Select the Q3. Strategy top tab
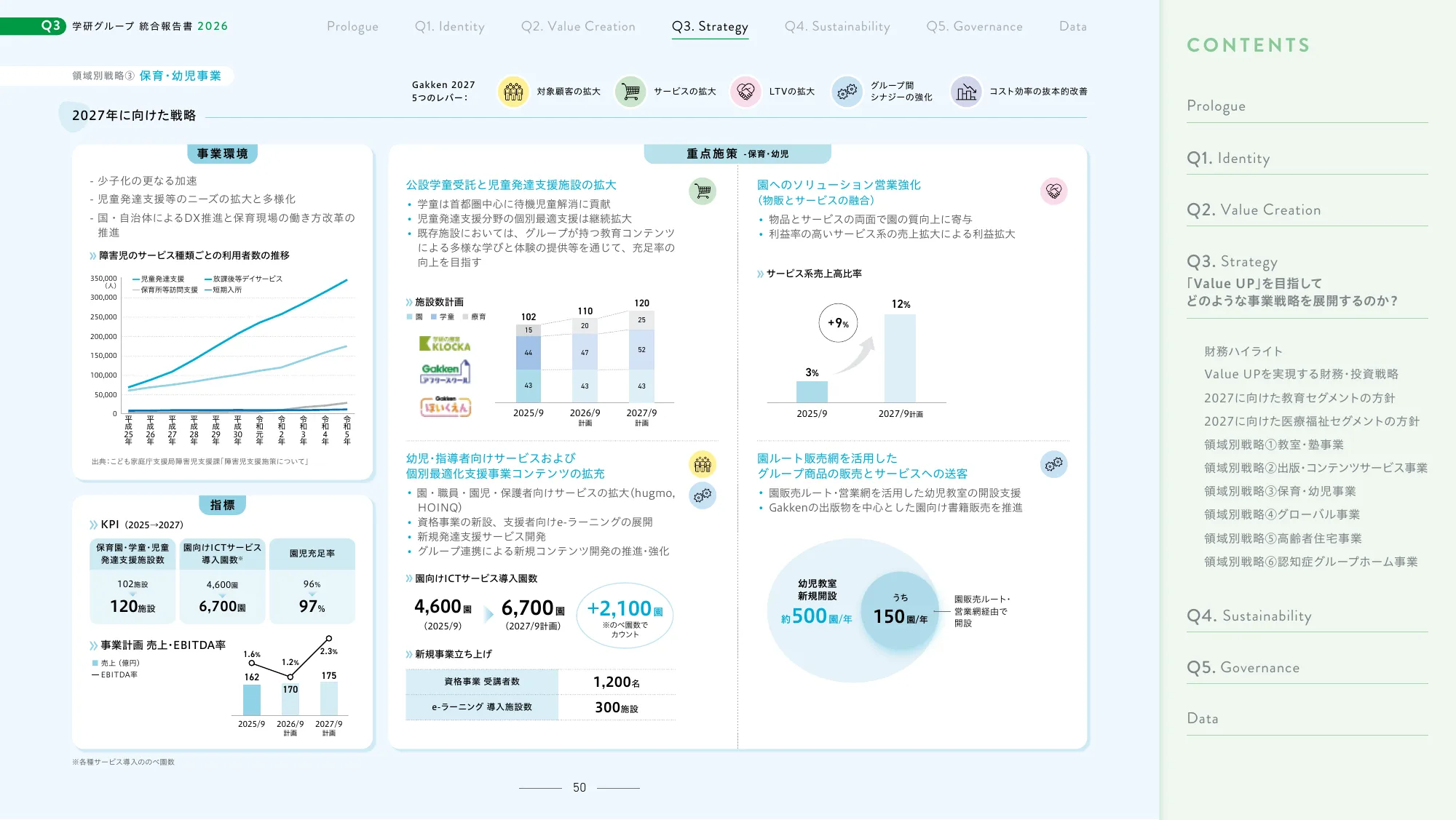This screenshot has height=820, width=1456. (710, 26)
